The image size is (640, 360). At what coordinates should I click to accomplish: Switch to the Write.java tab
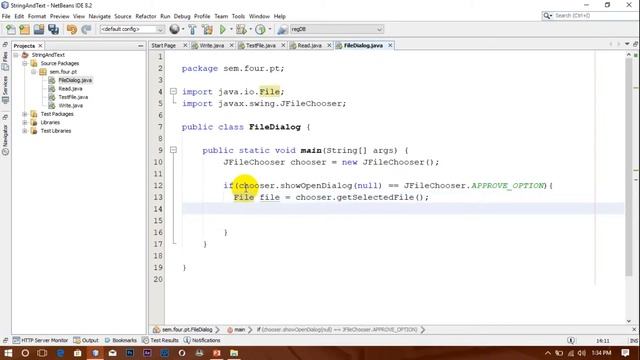click(211, 46)
